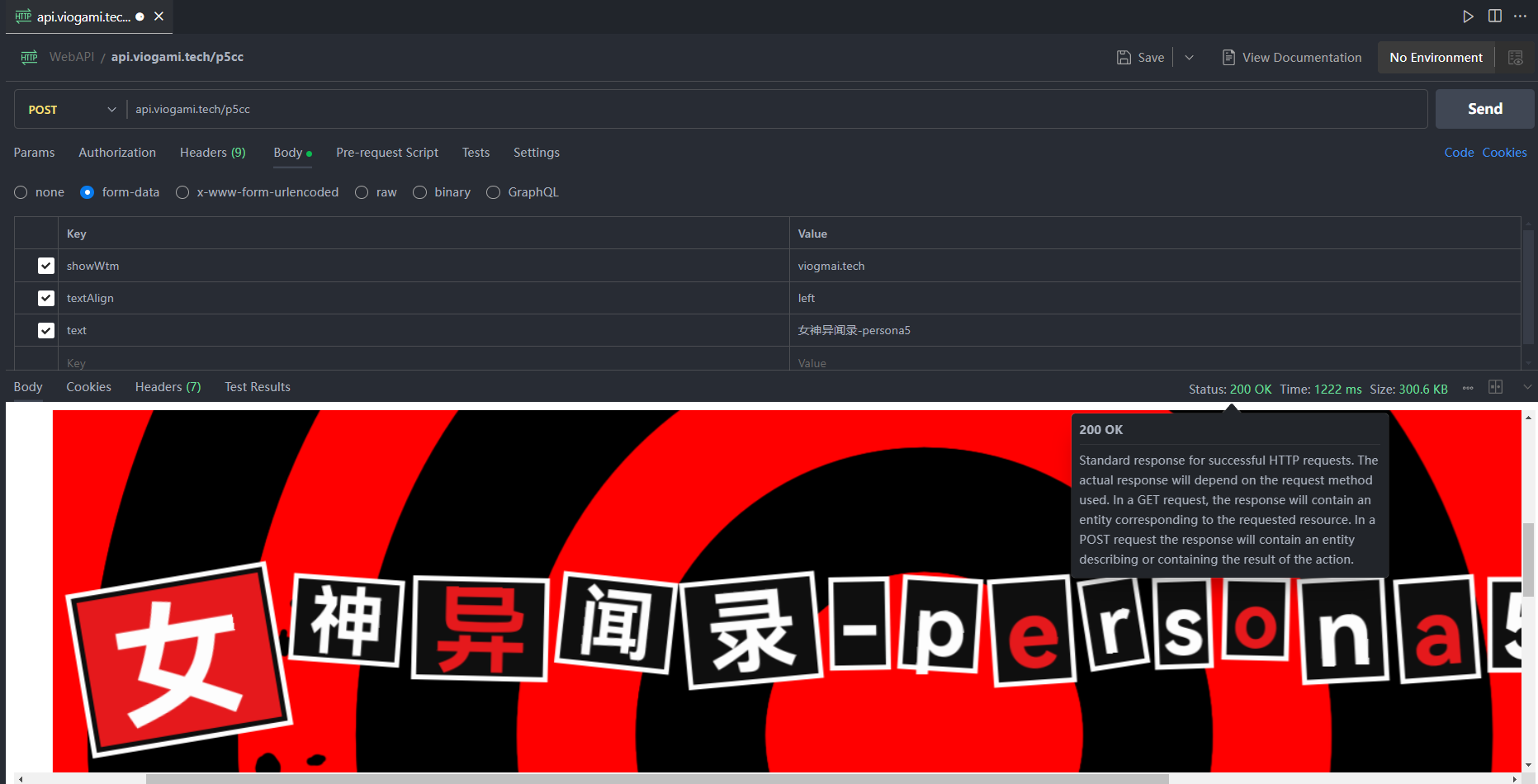1538x784 pixels.
Task: Open the No Environment selector
Action: tap(1436, 58)
